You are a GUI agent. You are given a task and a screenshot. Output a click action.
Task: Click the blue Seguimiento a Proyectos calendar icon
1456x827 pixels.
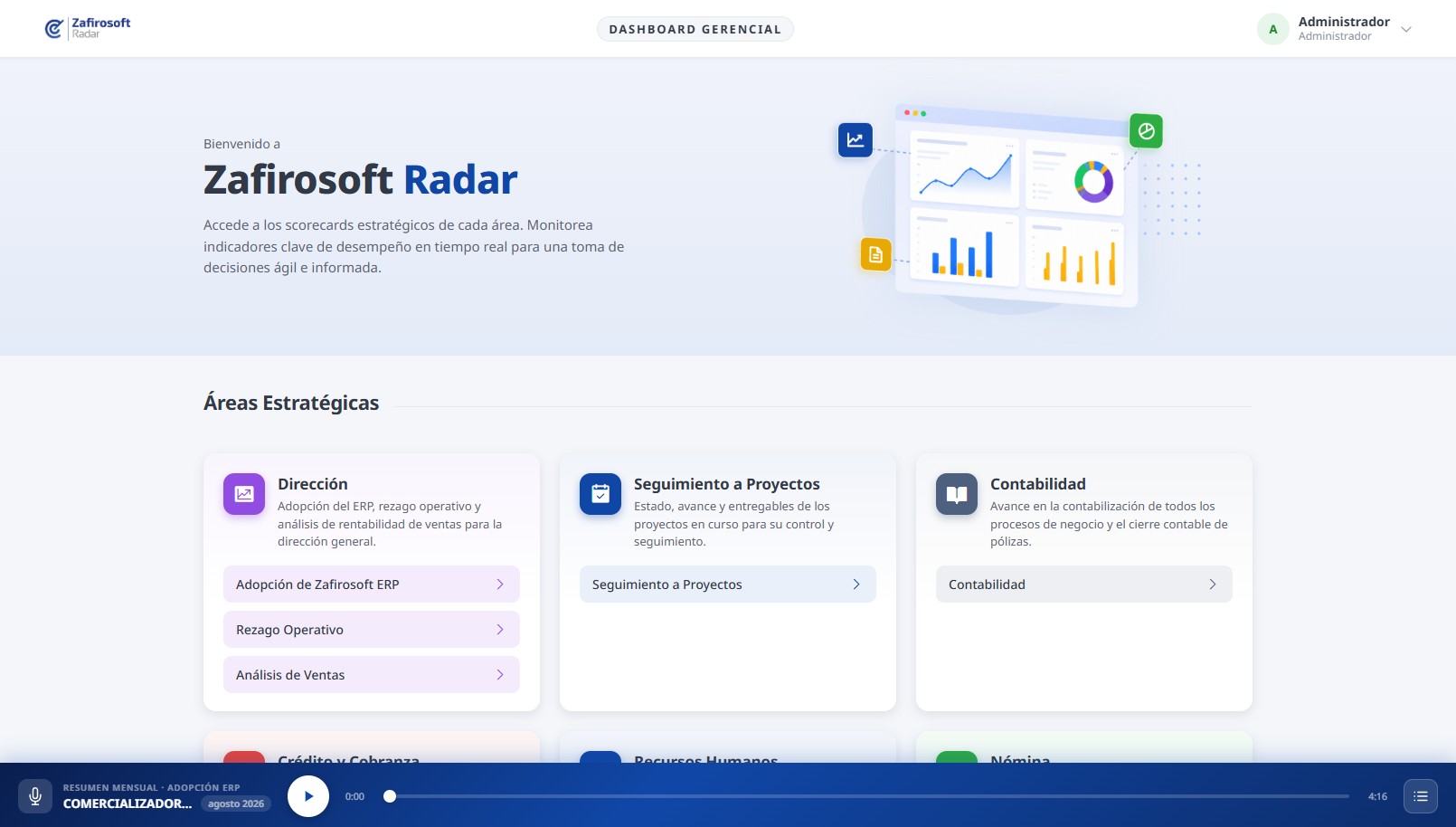point(600,494)
